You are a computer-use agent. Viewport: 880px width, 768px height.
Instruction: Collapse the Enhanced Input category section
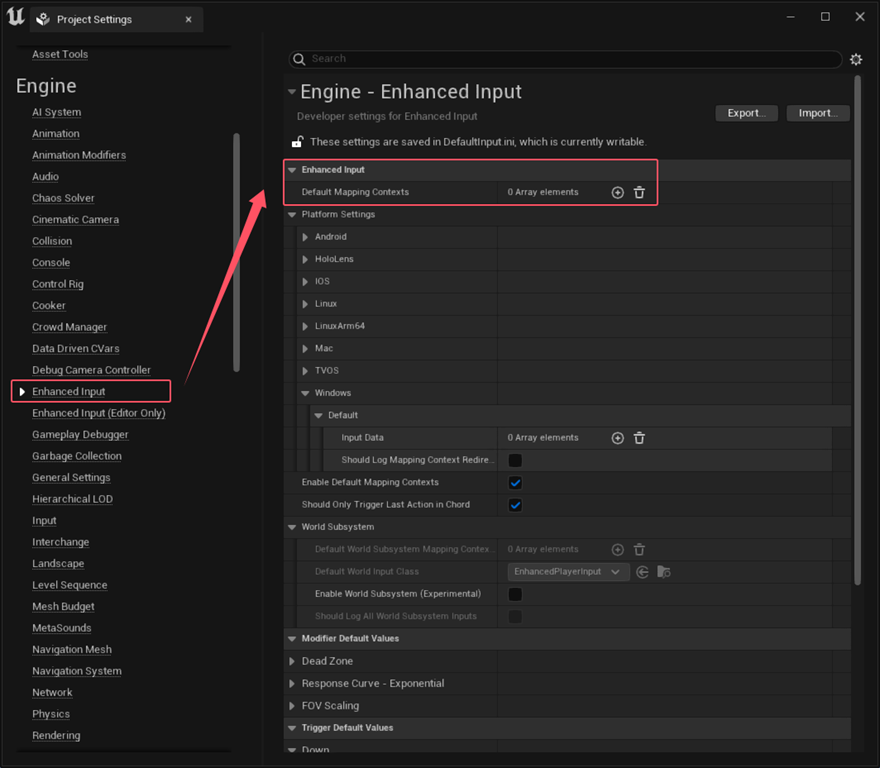[292, 170]
